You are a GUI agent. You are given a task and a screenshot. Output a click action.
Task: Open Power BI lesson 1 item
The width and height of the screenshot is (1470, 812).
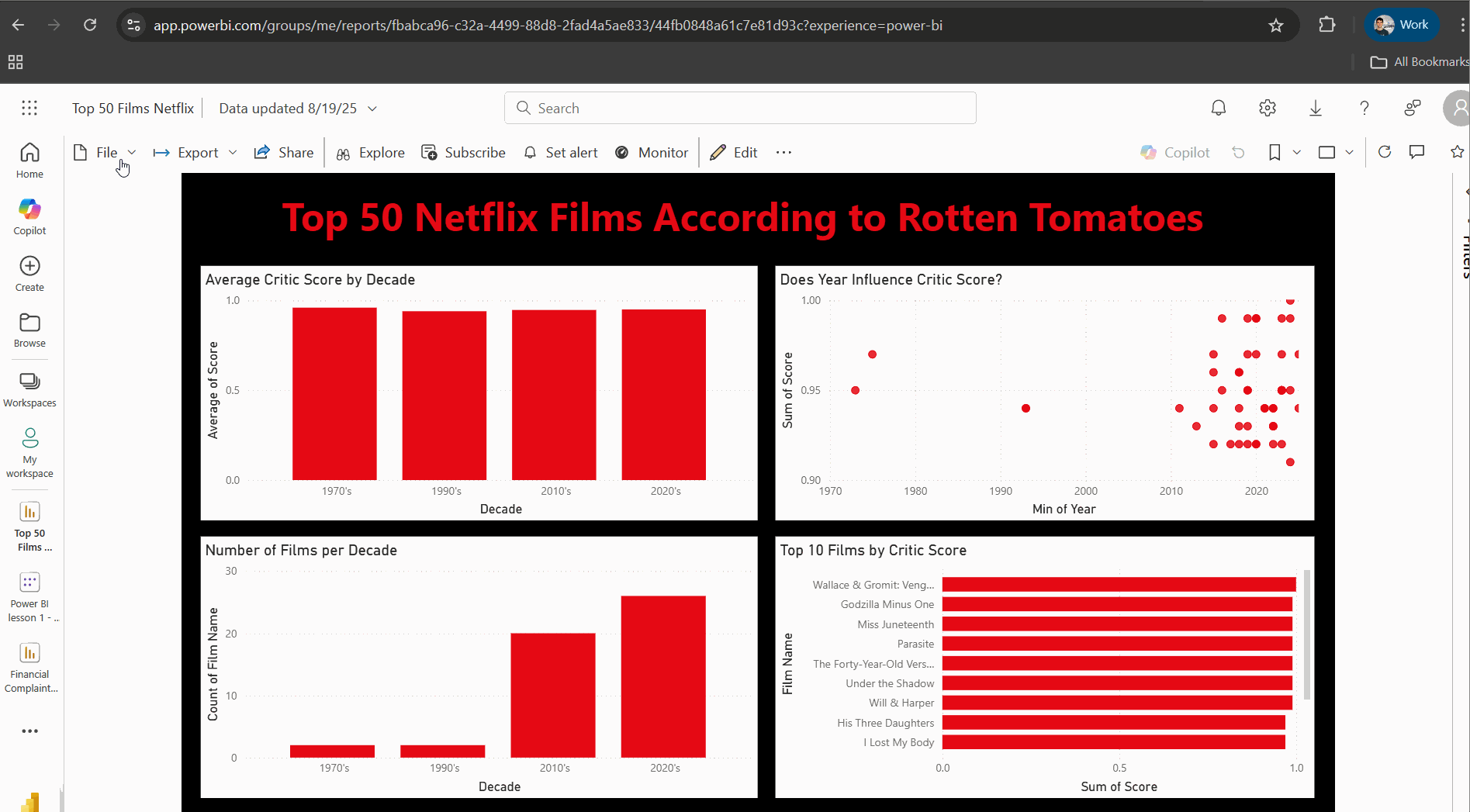[29, 597]
